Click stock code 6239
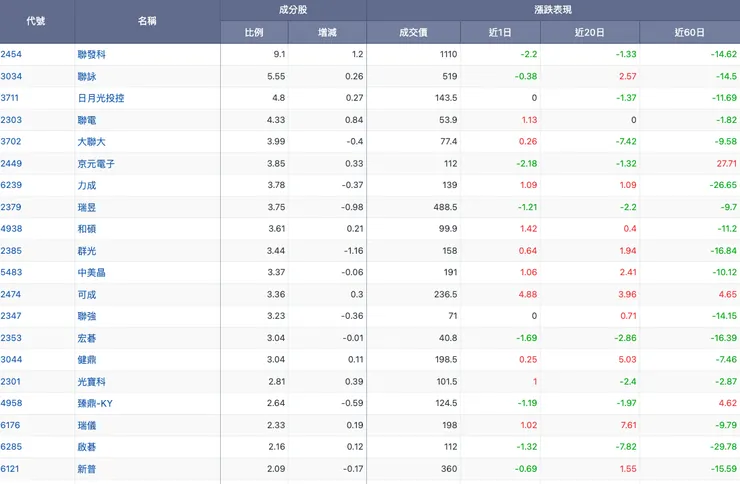 11,185
